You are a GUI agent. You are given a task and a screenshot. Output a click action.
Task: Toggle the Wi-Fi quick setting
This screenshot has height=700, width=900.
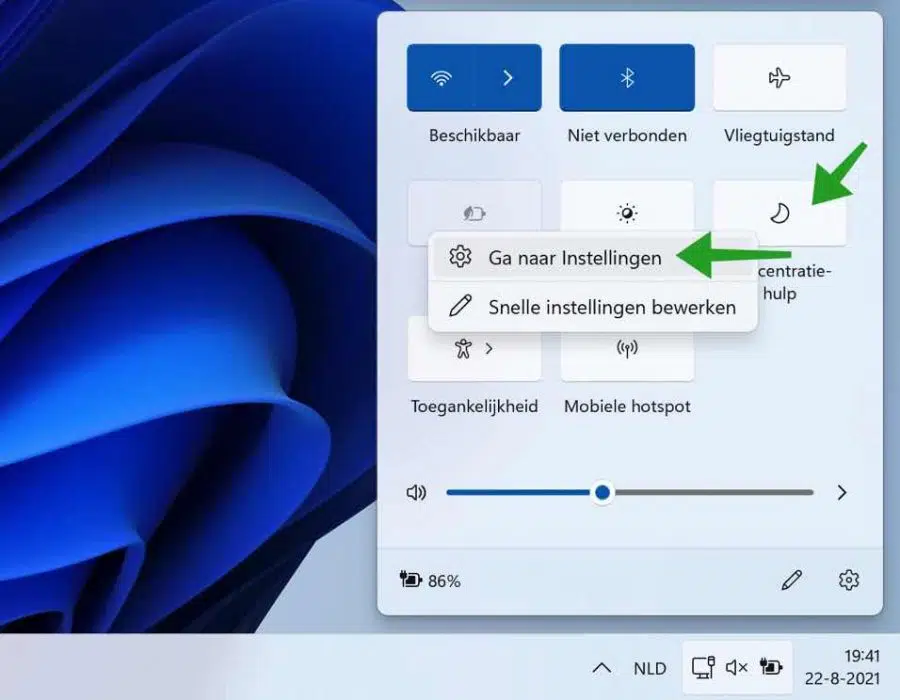pos(441,77)
